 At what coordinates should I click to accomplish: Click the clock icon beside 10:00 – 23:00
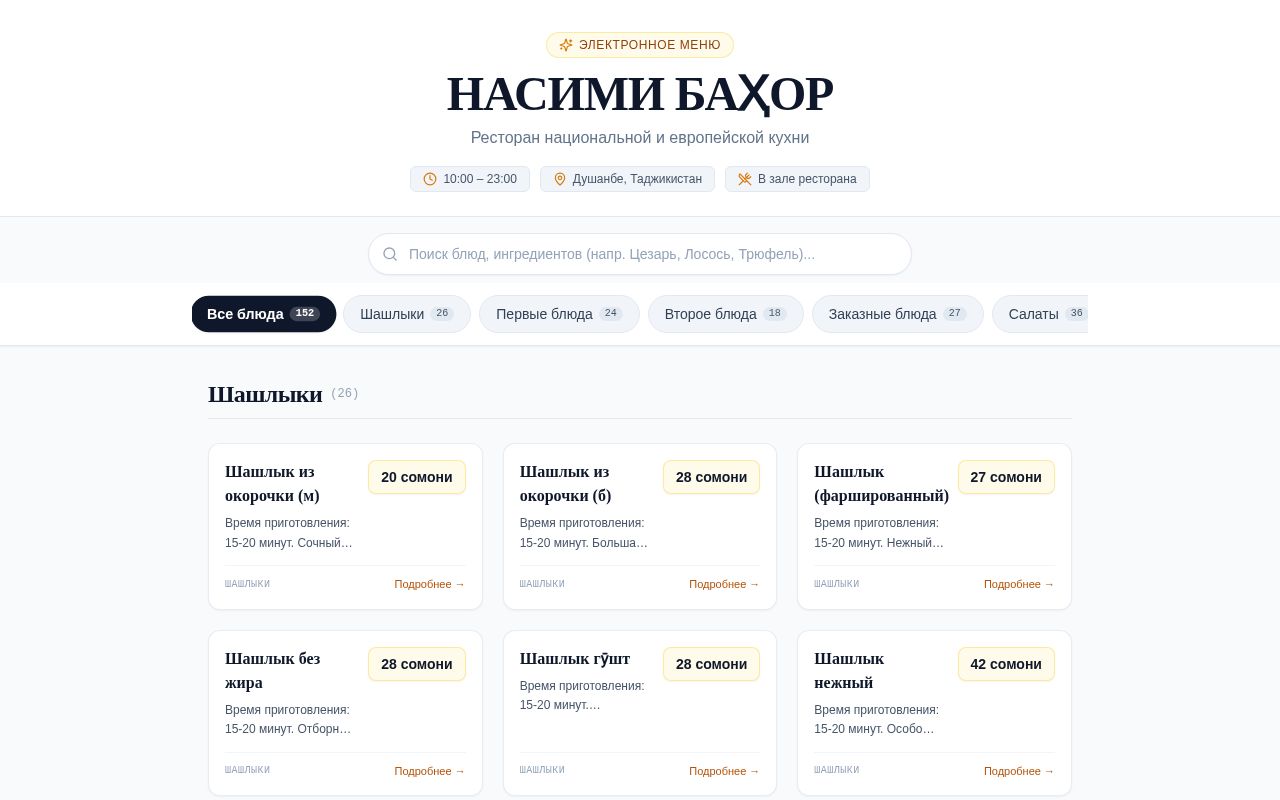(x=430, y=179)
